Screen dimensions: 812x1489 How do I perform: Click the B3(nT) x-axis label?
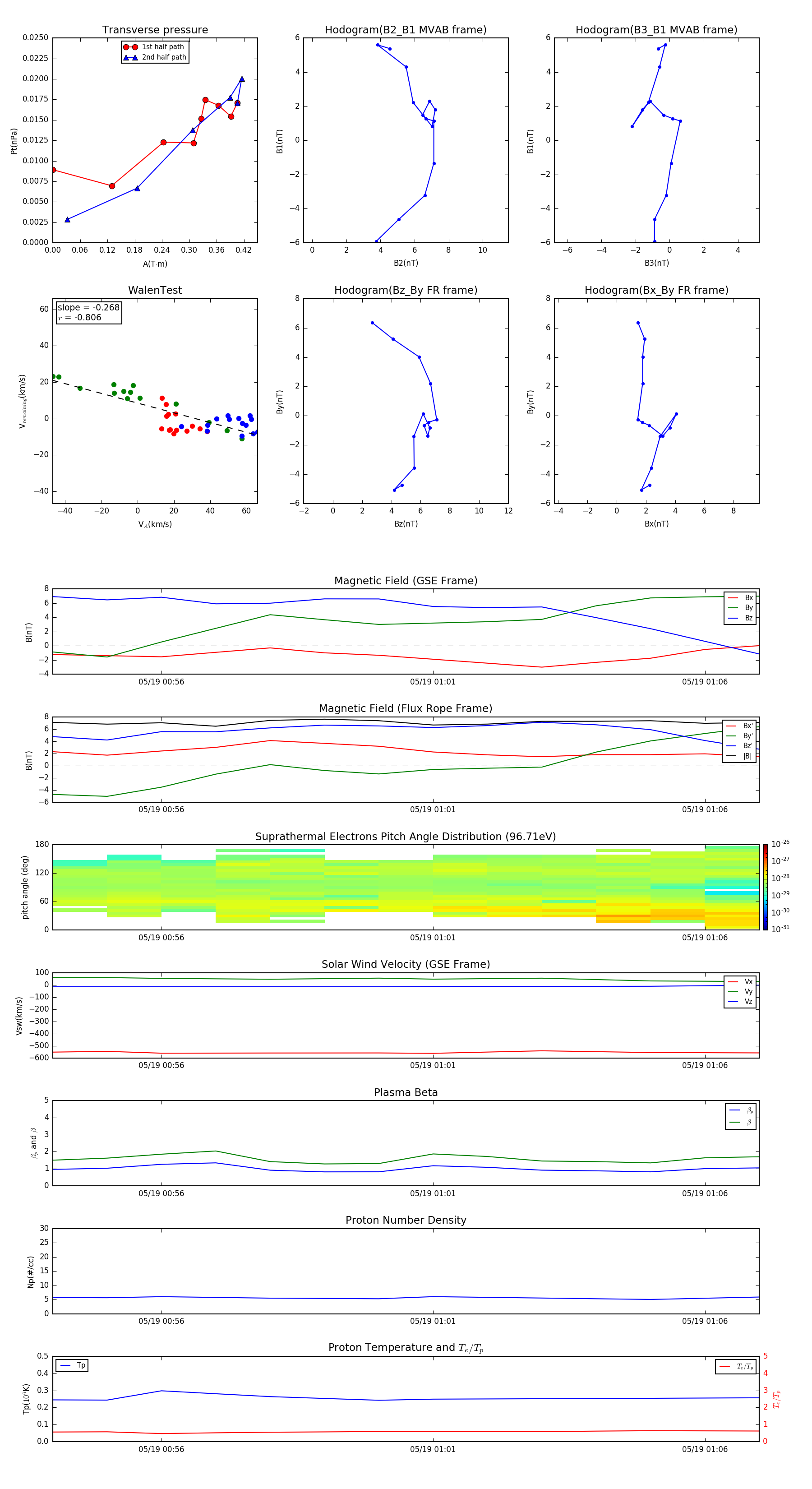[x=656, y=263]
